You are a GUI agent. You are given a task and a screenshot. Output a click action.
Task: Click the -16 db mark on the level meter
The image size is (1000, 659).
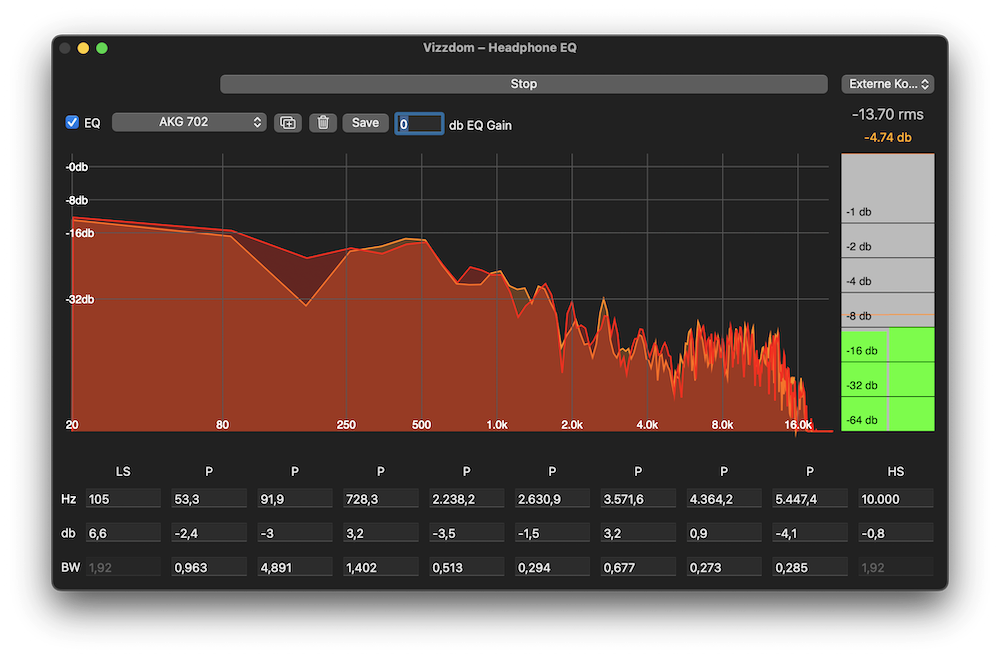point(862,351)
